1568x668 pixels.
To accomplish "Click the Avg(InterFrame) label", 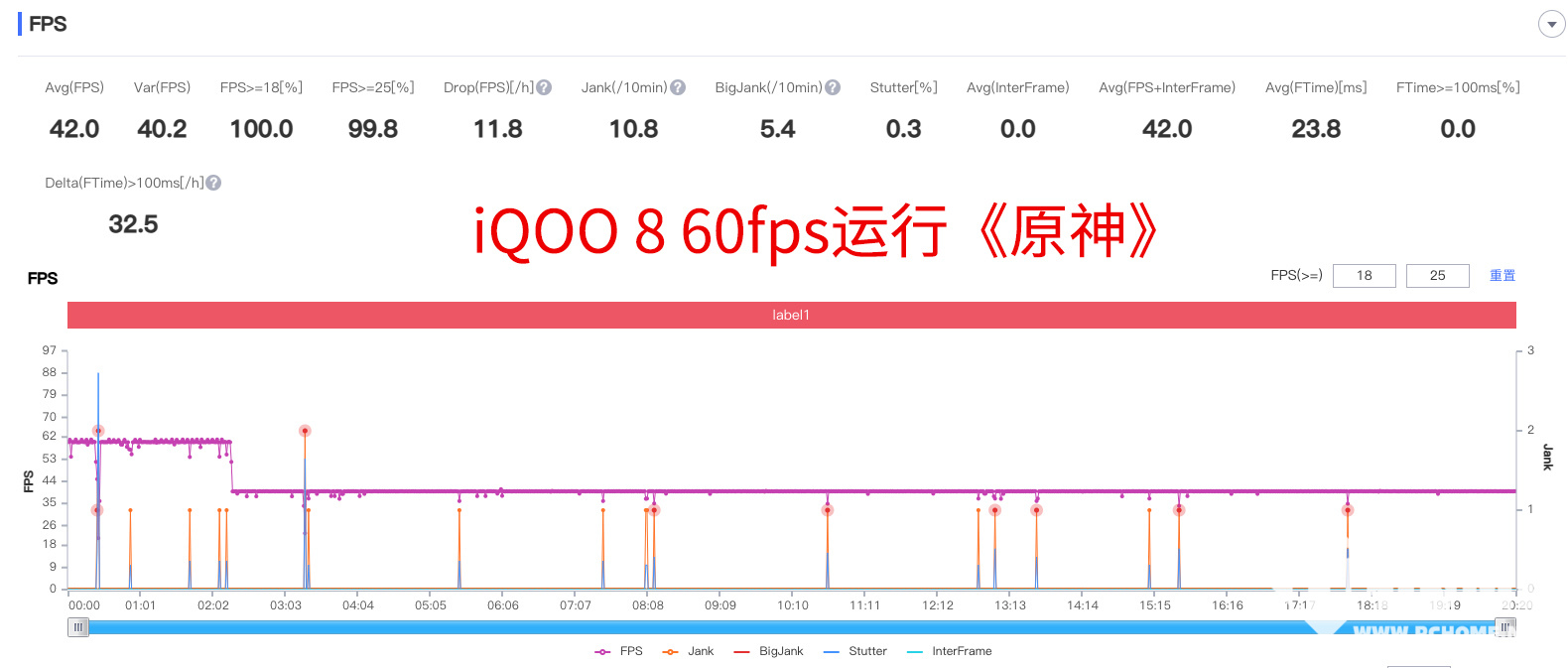I will [x=1018, y=87].
